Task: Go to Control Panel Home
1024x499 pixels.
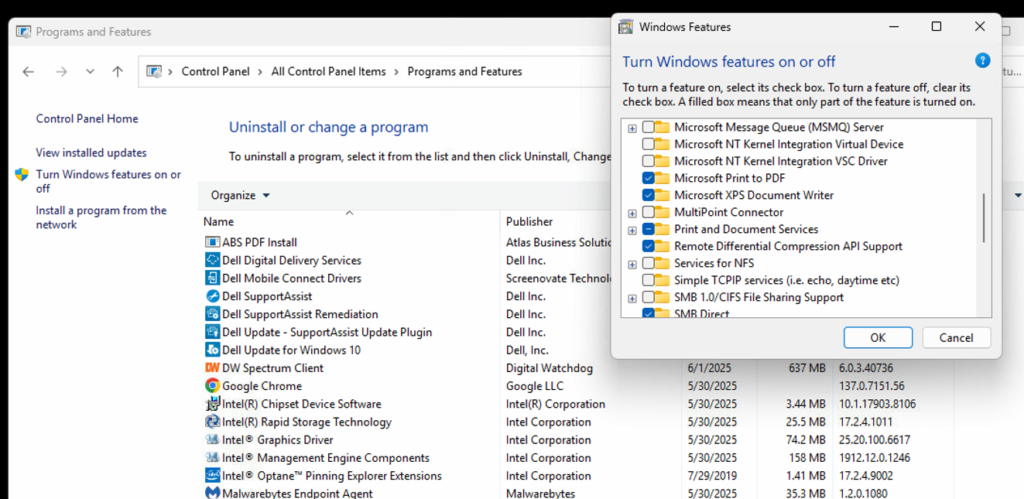Action: point(87,119)
